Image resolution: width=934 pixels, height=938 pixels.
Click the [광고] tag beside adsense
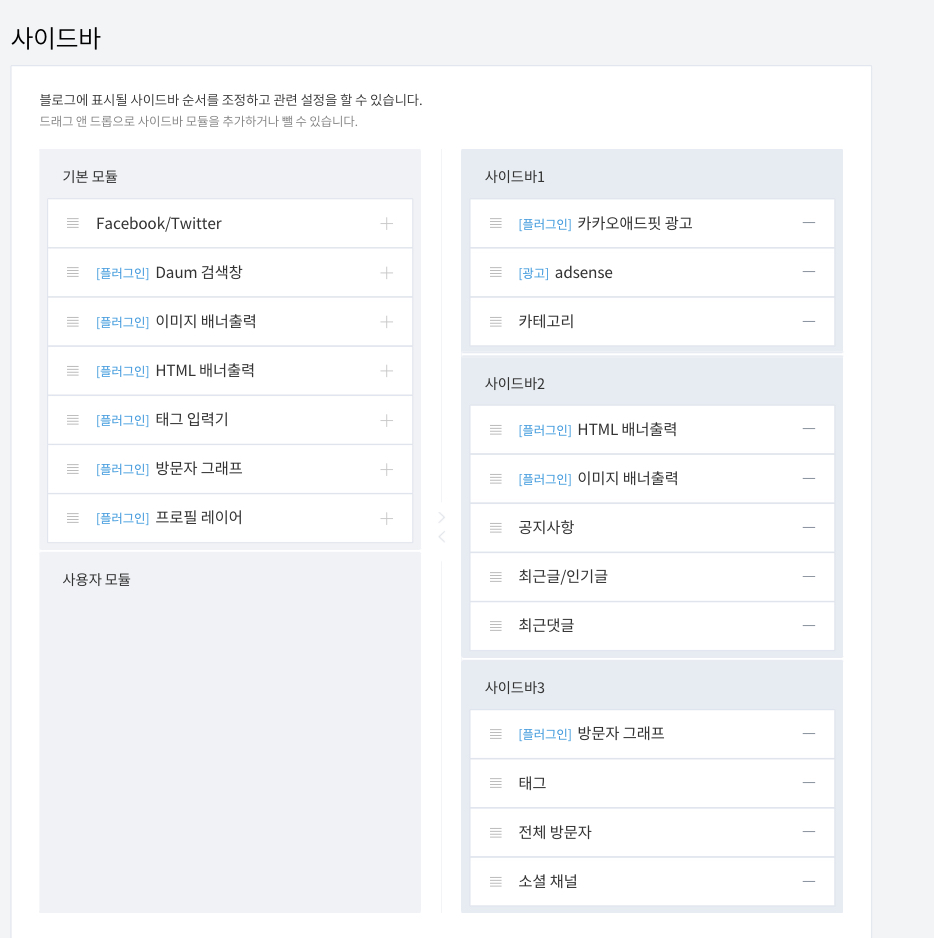point(534,273)
